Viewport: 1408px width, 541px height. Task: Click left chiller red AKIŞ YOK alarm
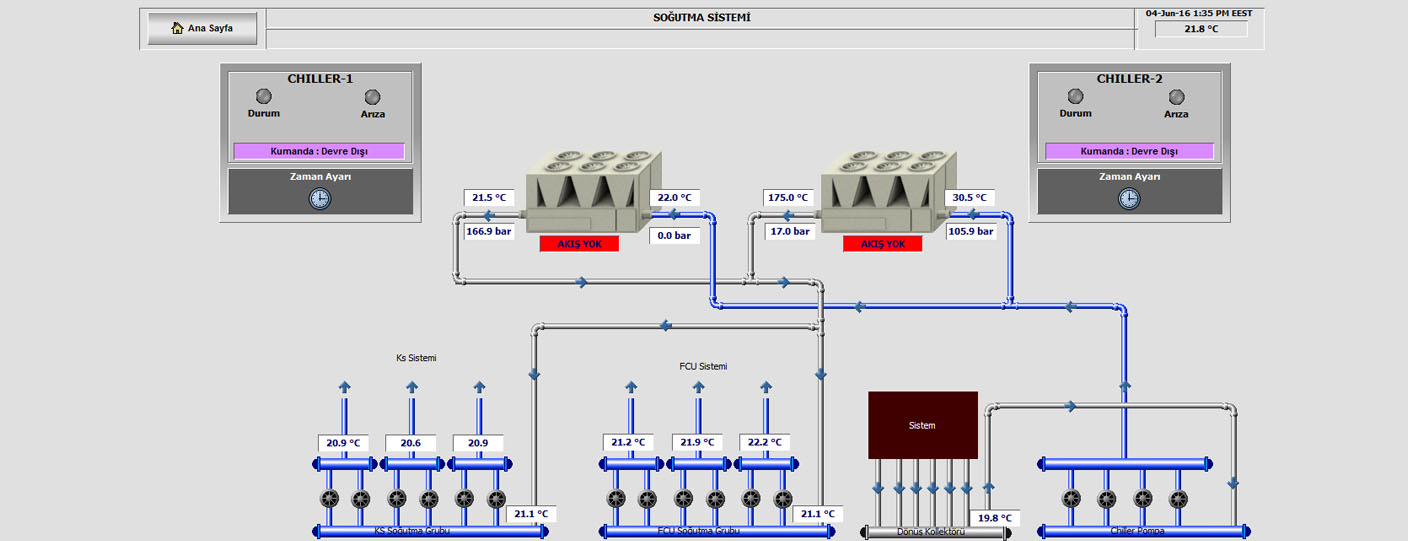[x=579, y=244]
